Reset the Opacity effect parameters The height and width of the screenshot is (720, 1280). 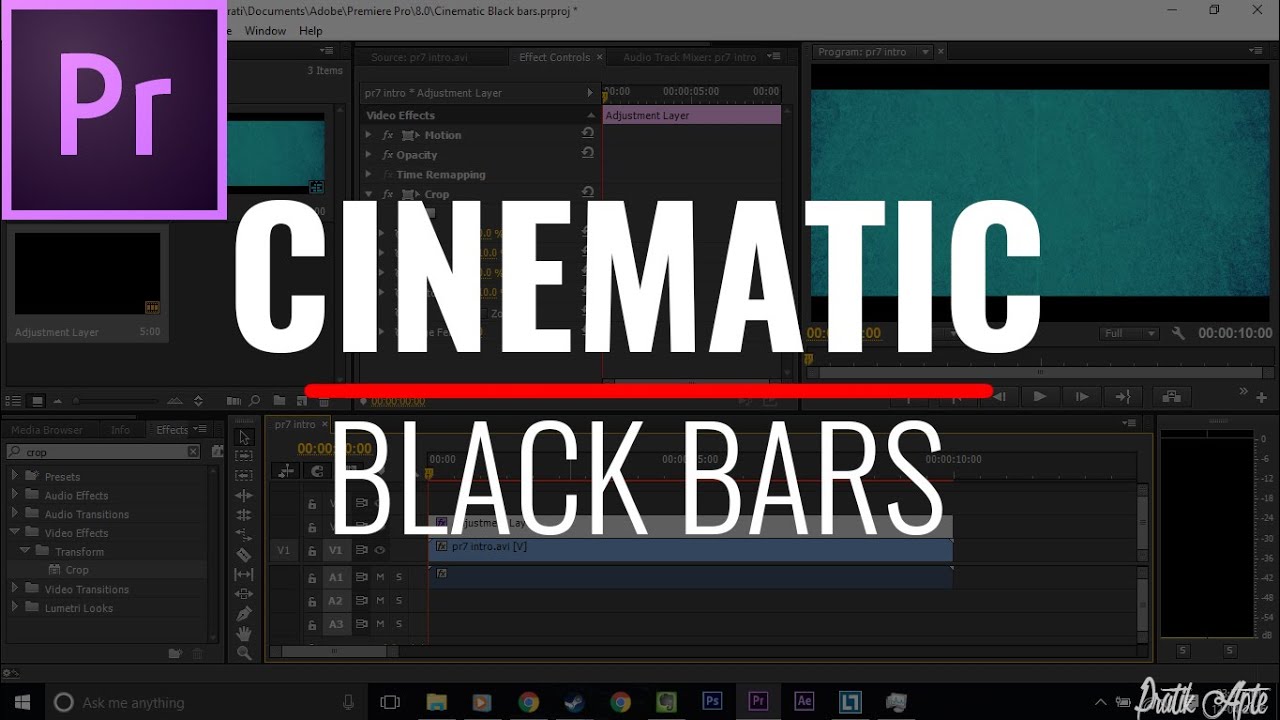pos(588,154)
